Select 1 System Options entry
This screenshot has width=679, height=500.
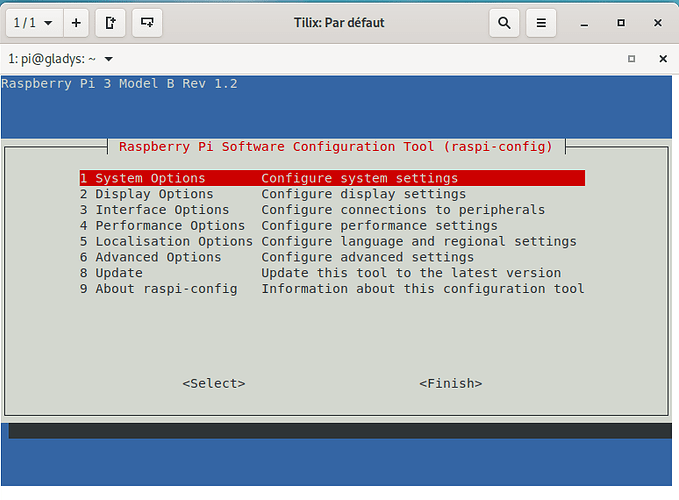332,178
